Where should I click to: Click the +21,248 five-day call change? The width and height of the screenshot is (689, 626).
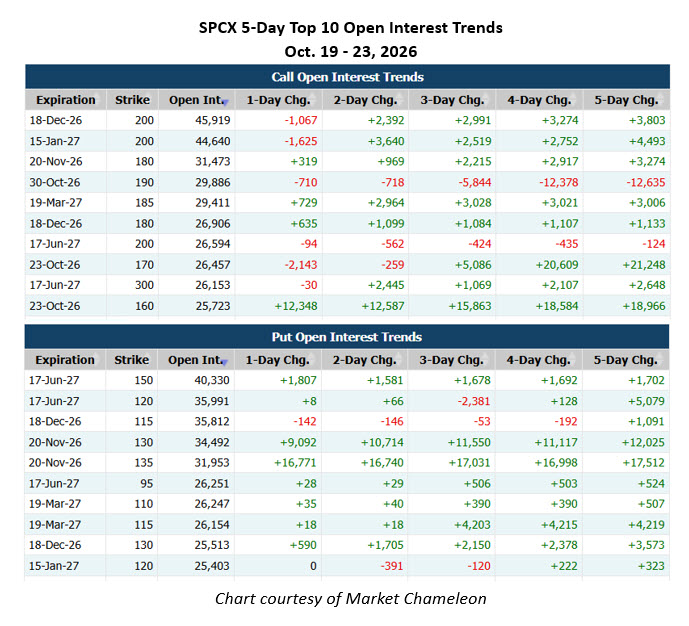click(644, 265)
